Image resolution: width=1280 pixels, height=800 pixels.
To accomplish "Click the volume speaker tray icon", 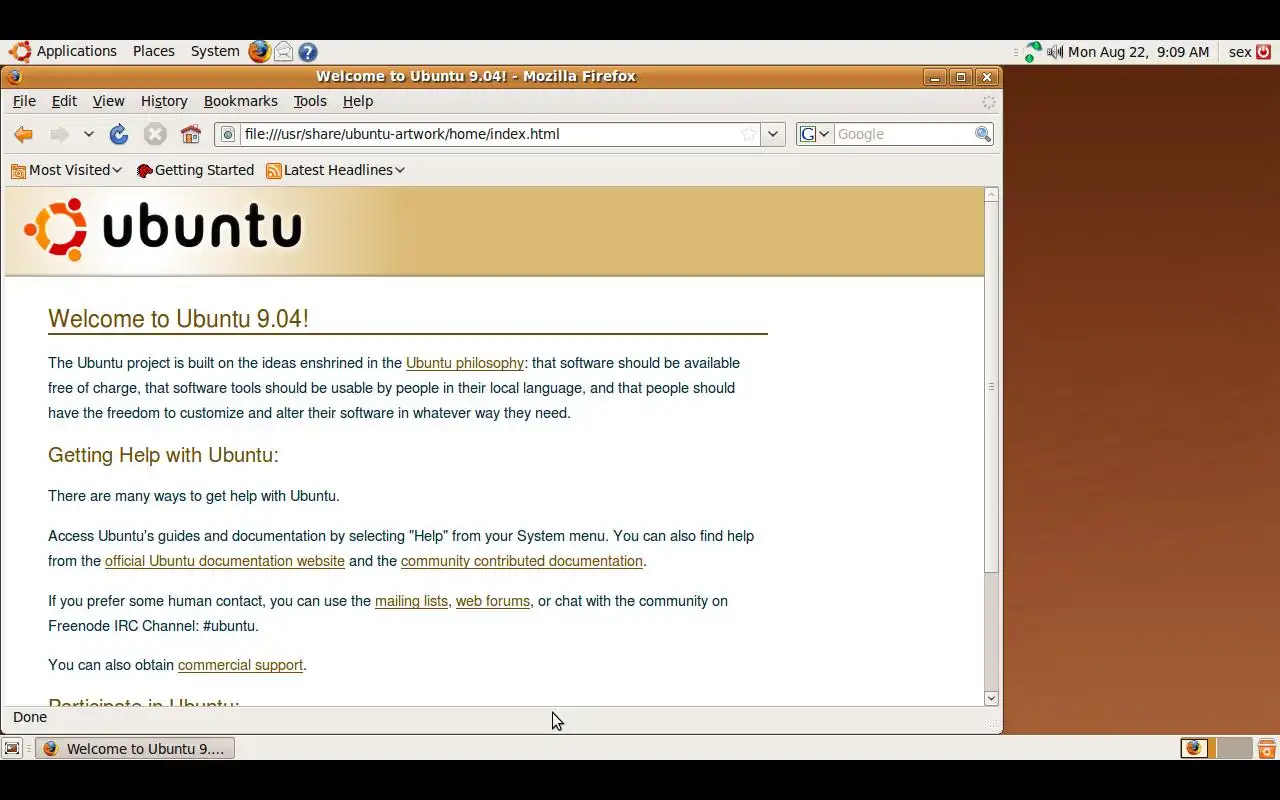I will point(1055,52).
